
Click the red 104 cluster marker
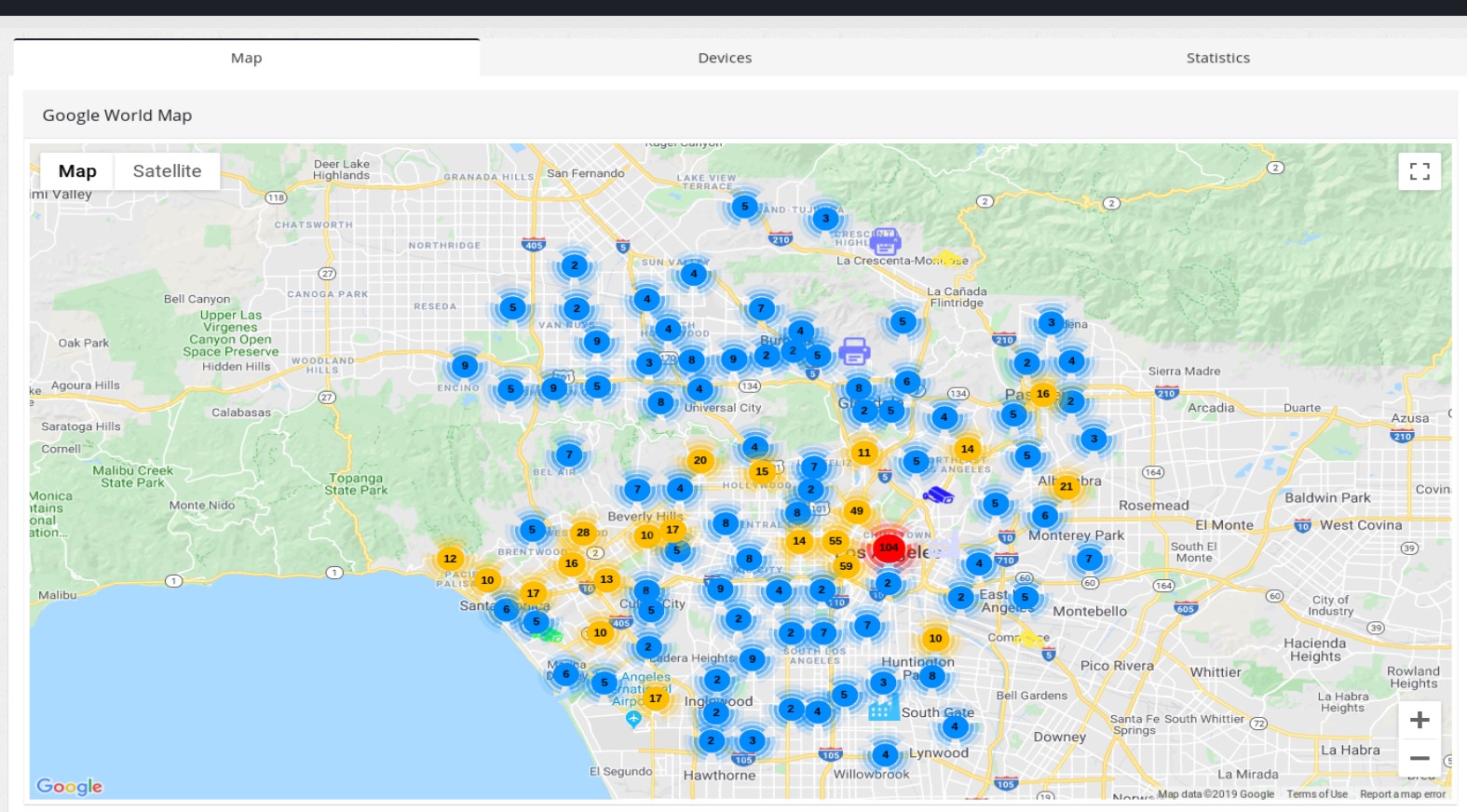[x=890, y=548]
